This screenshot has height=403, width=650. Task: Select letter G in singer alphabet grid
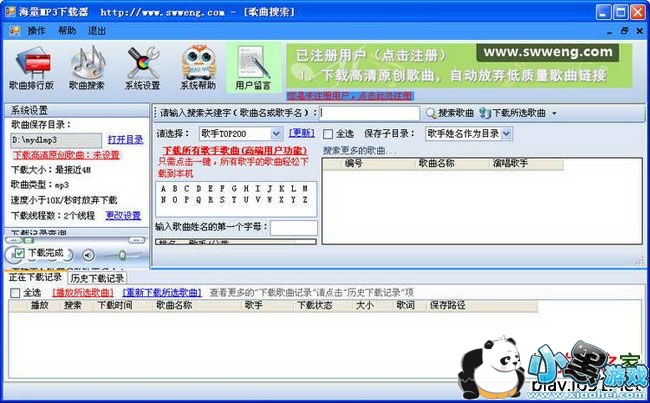point(234,189)
